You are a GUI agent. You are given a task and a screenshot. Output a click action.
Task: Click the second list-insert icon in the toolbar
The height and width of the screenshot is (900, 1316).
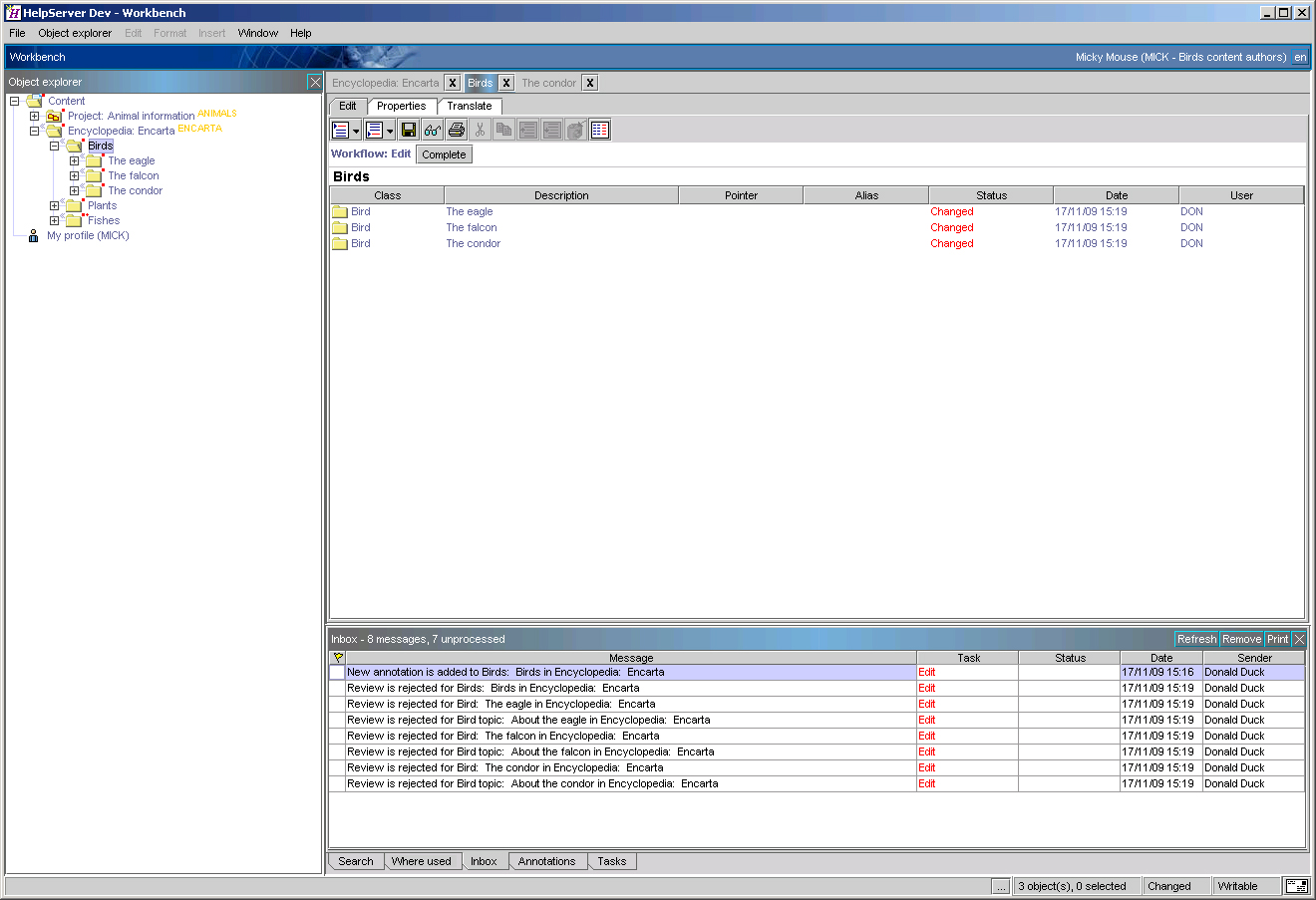(374, 130)
